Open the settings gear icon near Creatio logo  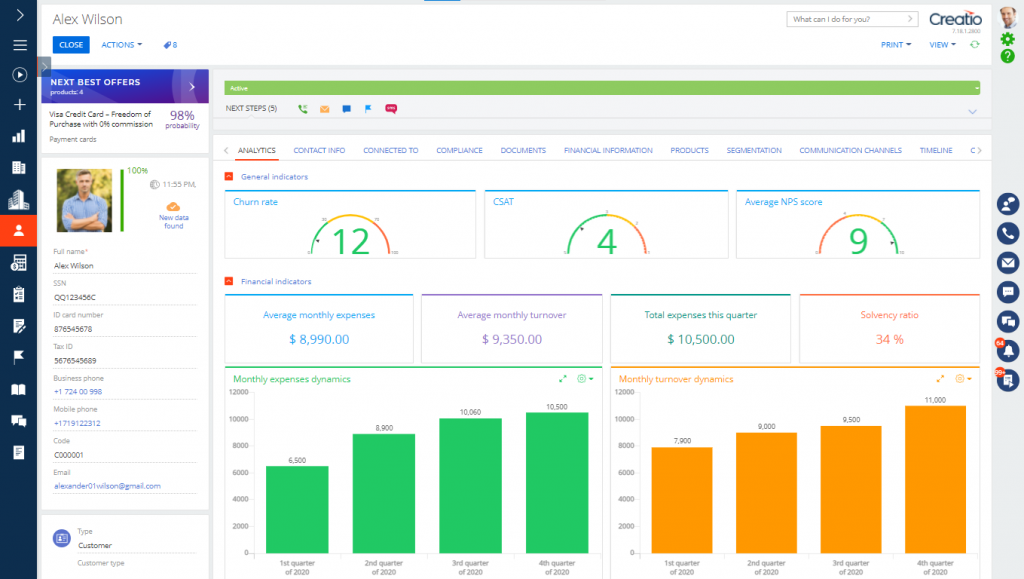point(1008,37)
